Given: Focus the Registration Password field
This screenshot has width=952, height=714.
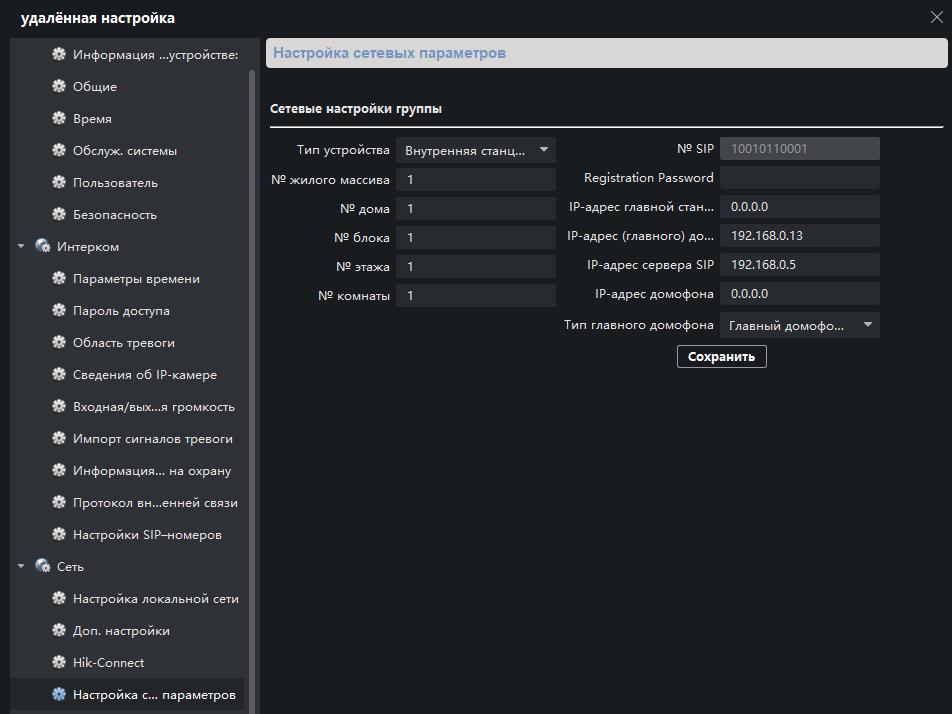Looking at the screenshot, I should [x=799, y=178].
